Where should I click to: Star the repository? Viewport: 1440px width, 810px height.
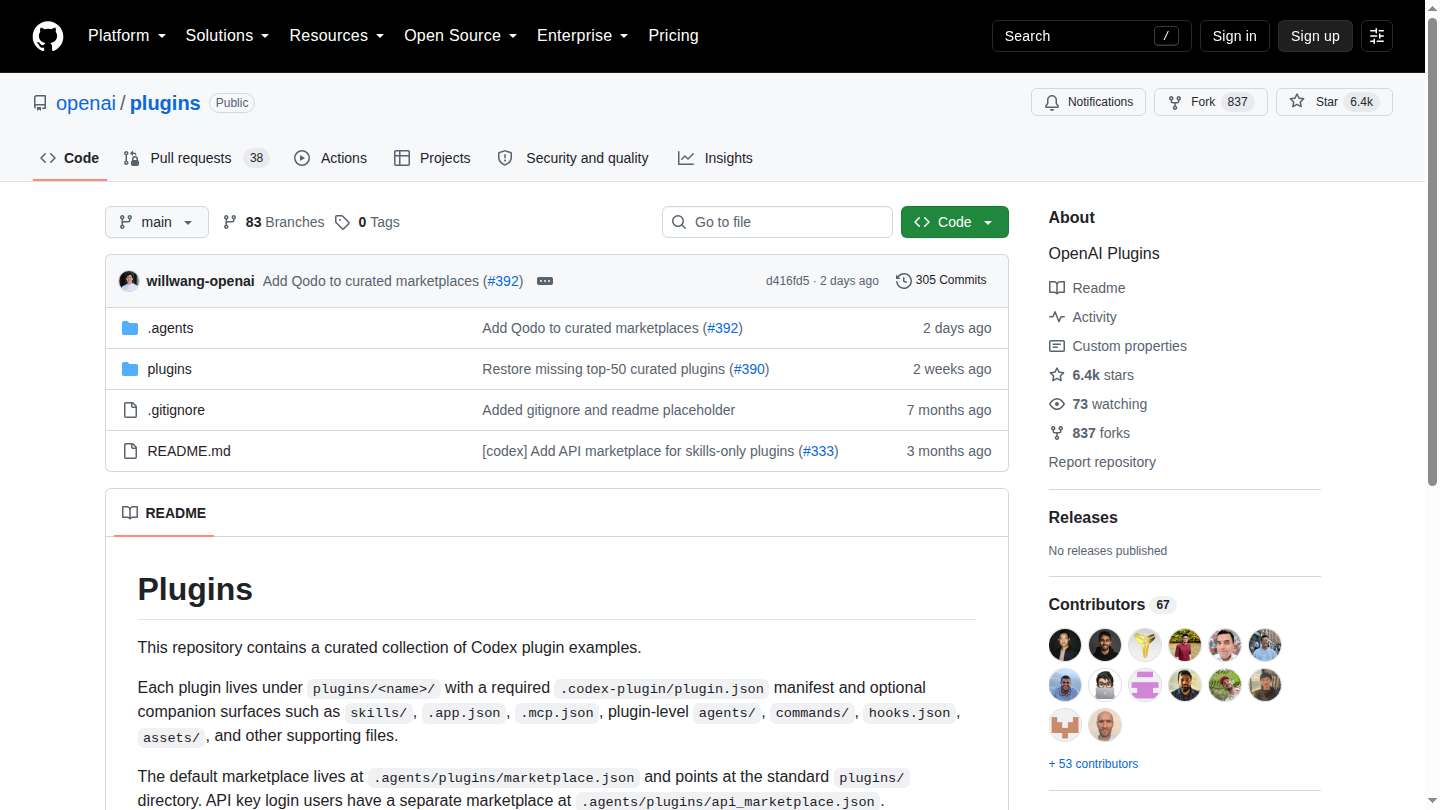pos(1334,102)
